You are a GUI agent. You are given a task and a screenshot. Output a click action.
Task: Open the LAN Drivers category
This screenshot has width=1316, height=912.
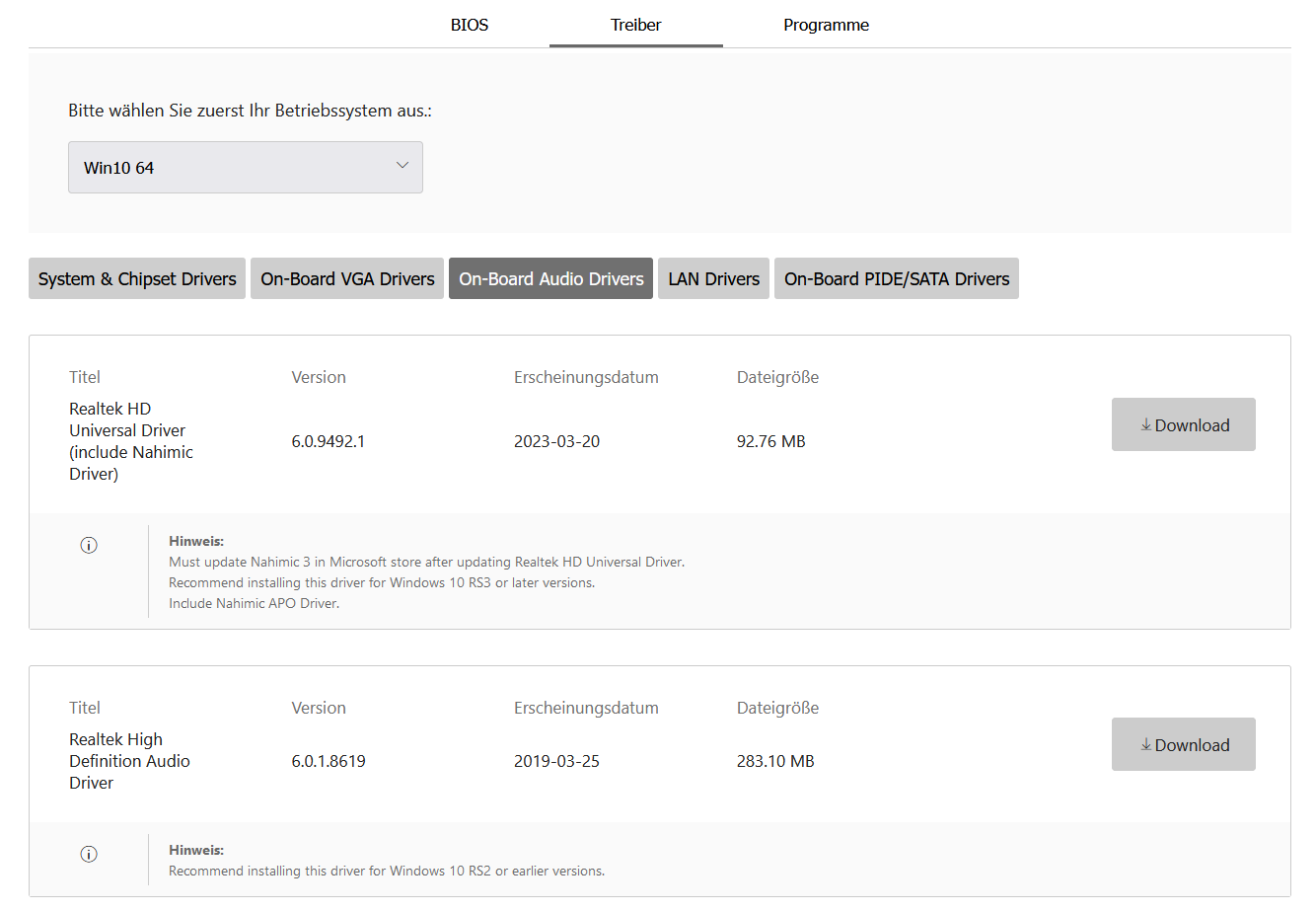[713, 279]
